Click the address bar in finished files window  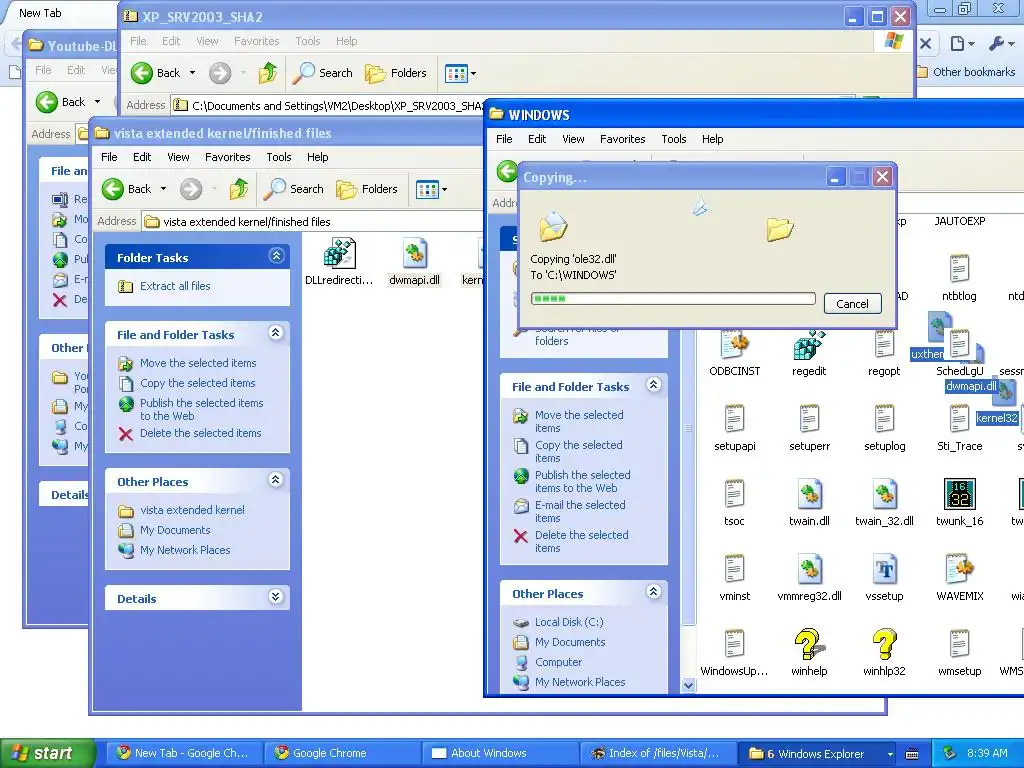[313, 222]
